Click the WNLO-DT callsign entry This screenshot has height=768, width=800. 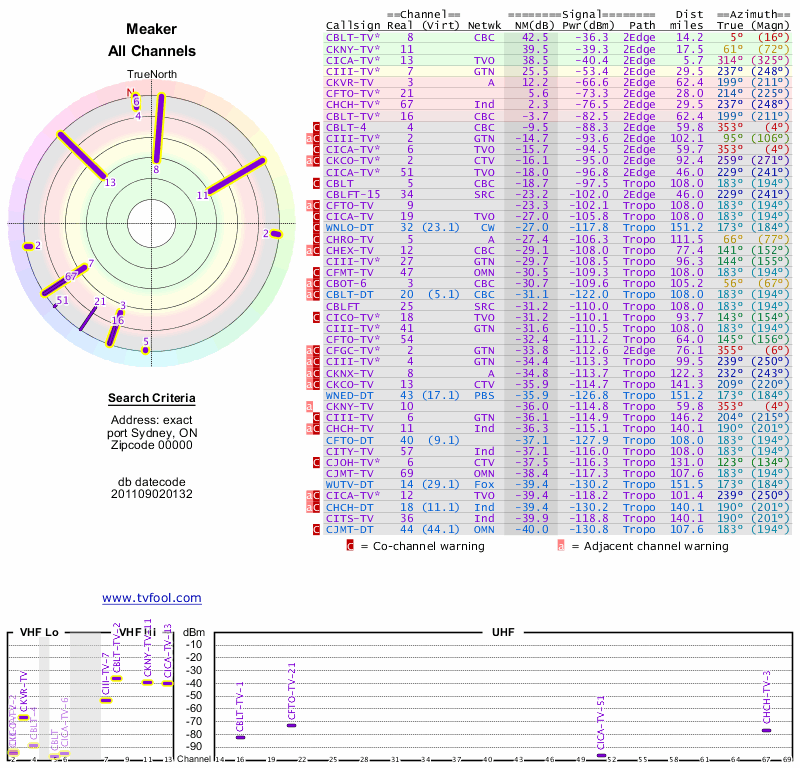tap(349, 227)
